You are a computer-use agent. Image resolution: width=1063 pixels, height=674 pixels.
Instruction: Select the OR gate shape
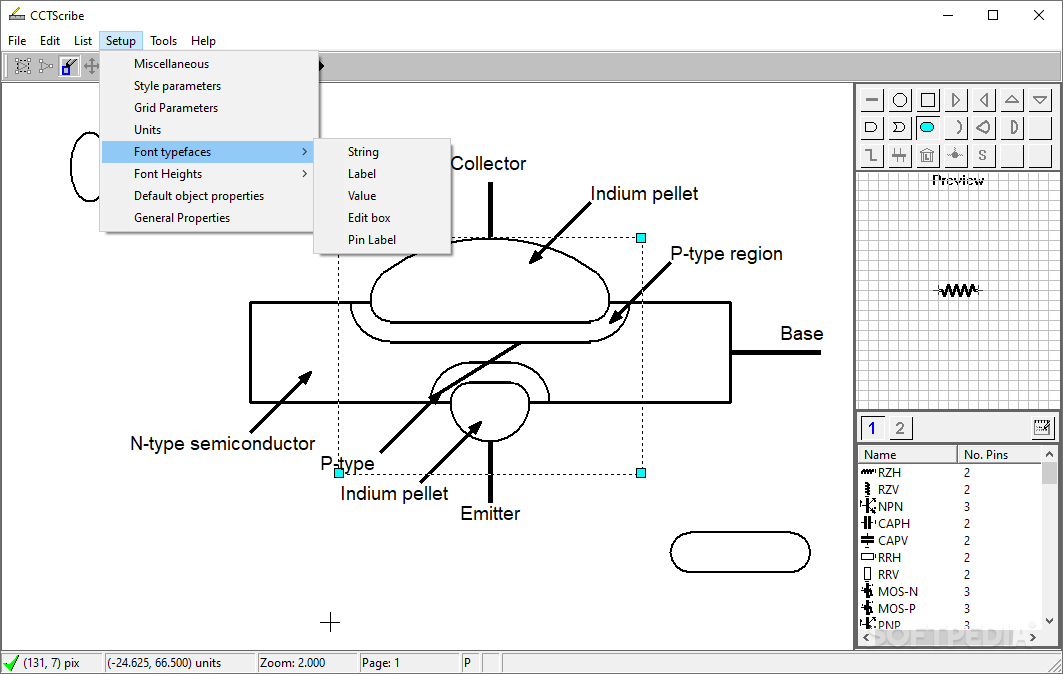click(900, 127)
